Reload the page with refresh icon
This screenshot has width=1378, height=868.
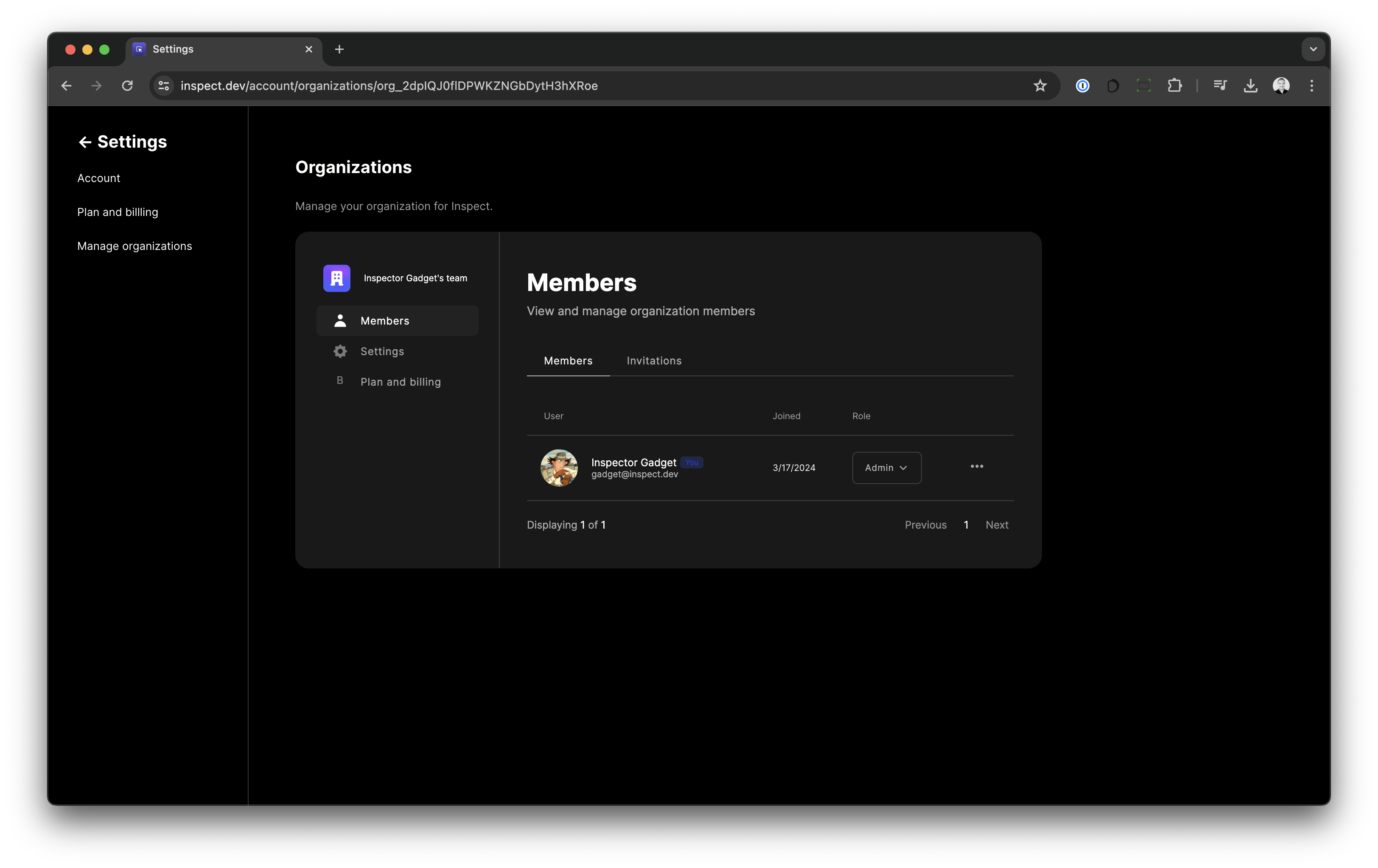click(x=127, y=86)
